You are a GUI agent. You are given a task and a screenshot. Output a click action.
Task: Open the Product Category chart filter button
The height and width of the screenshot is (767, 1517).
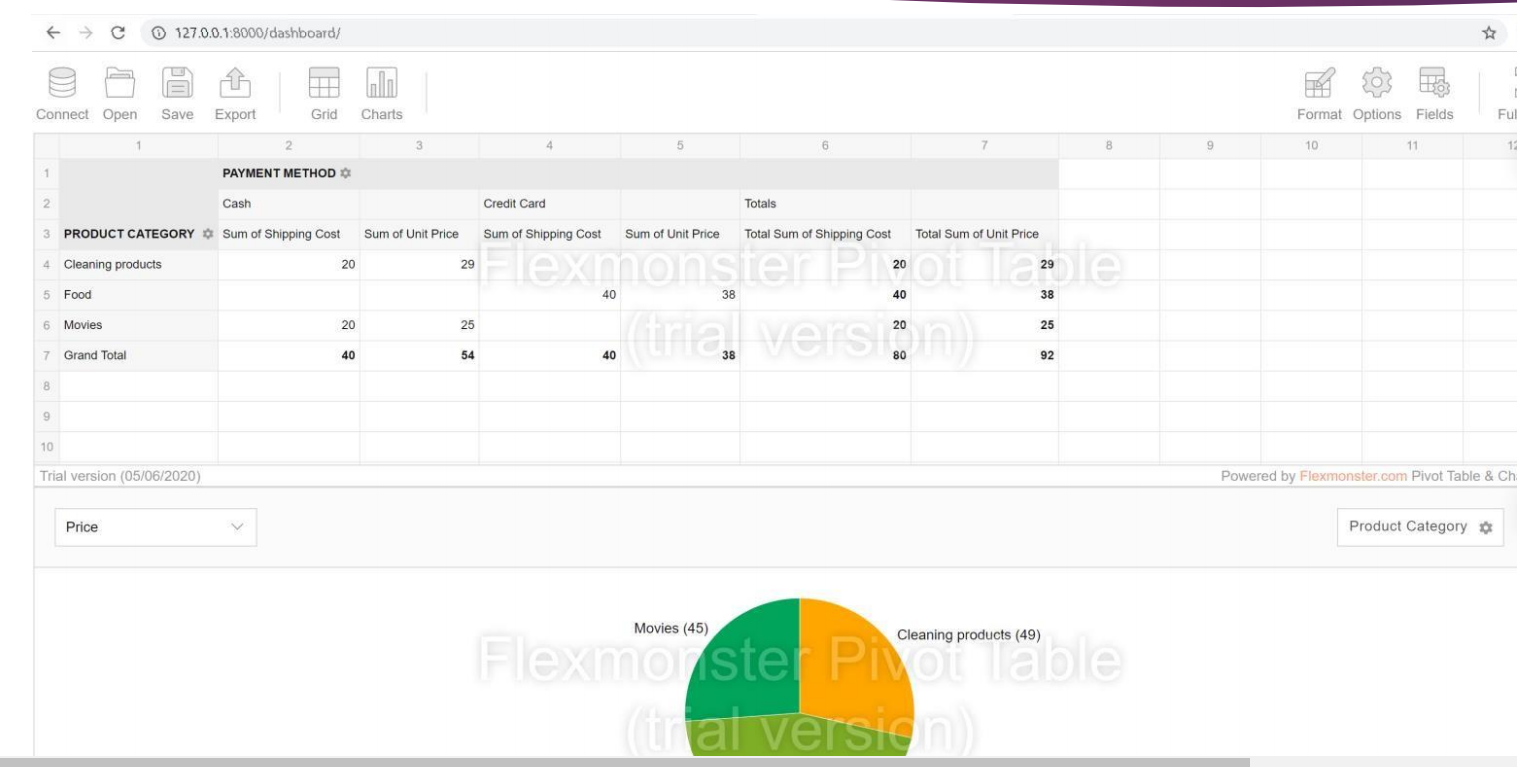[1420, 527]
